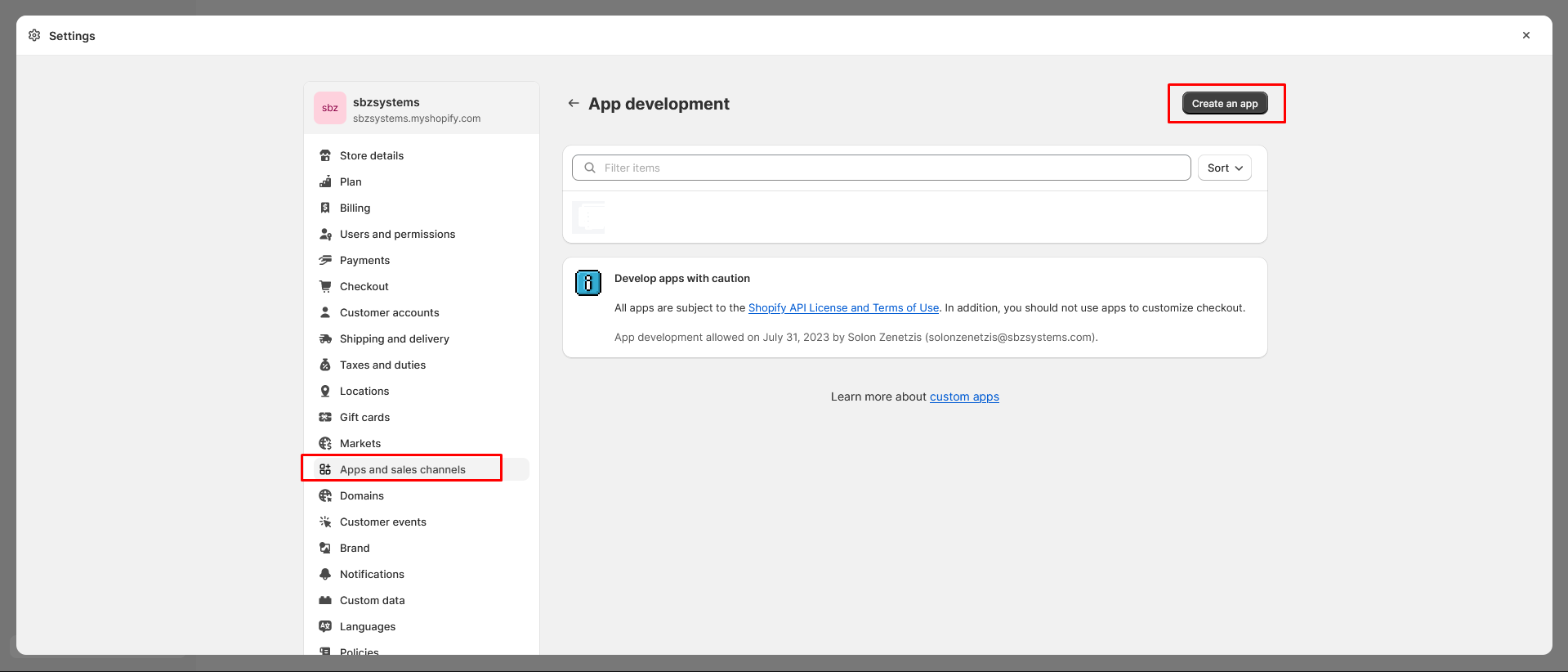The image size is (1568, 672).
Task: Select Customer events
Action: [x=422, y=522]
